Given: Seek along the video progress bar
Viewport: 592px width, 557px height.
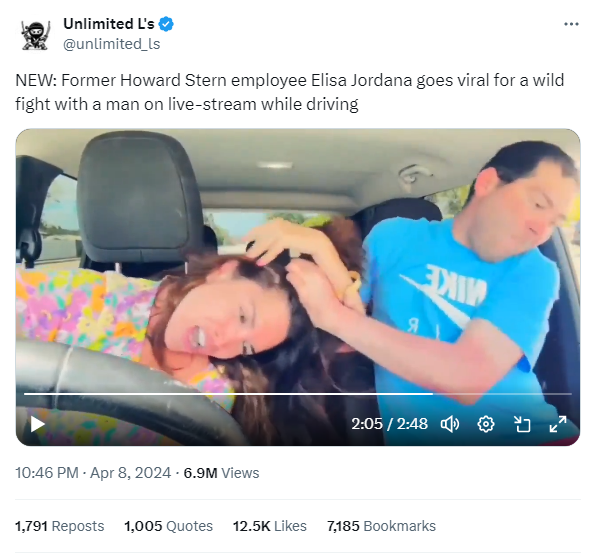Looking at the screenshot, I should click(x=298, y=394).
